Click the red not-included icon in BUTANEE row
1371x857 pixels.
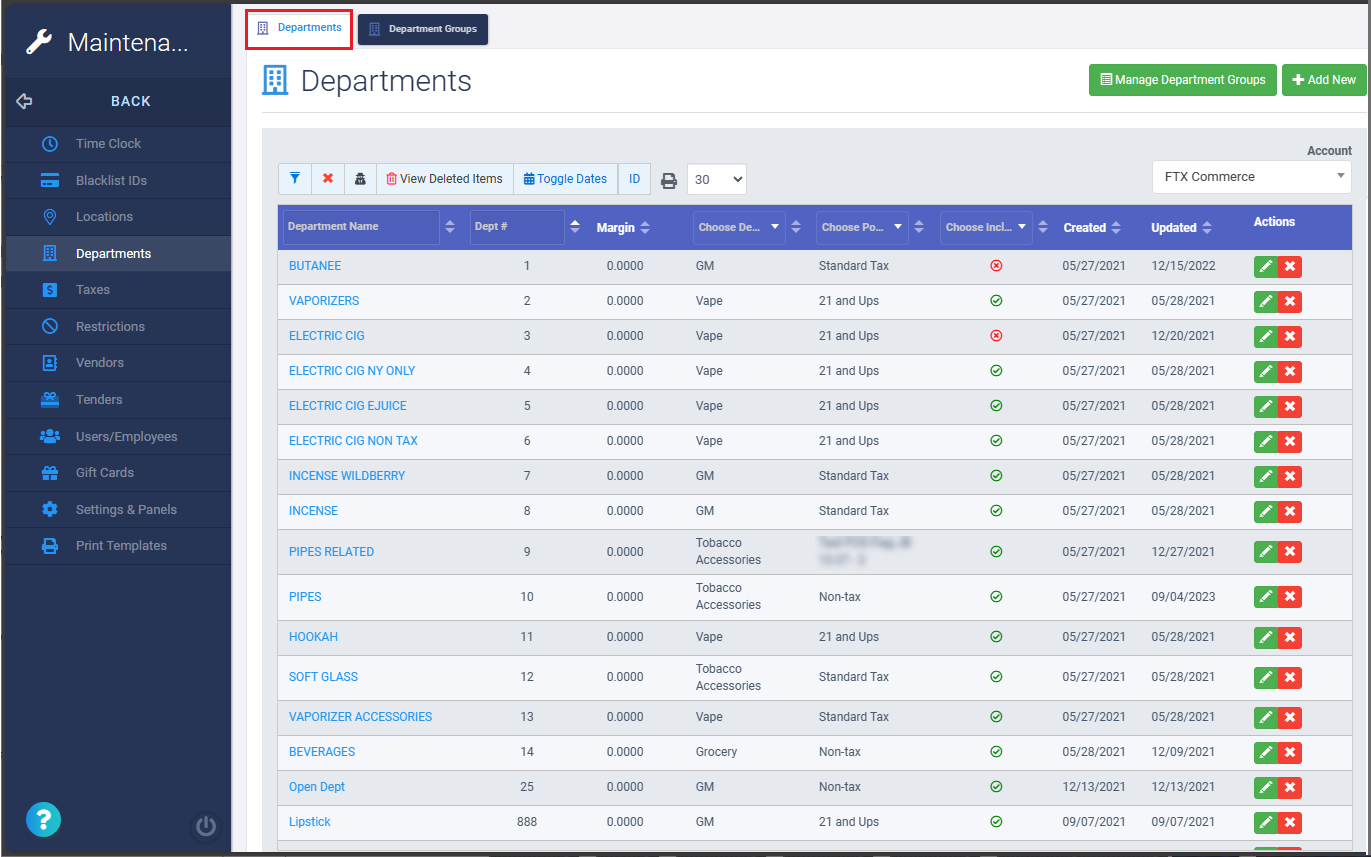pos(996,266)
